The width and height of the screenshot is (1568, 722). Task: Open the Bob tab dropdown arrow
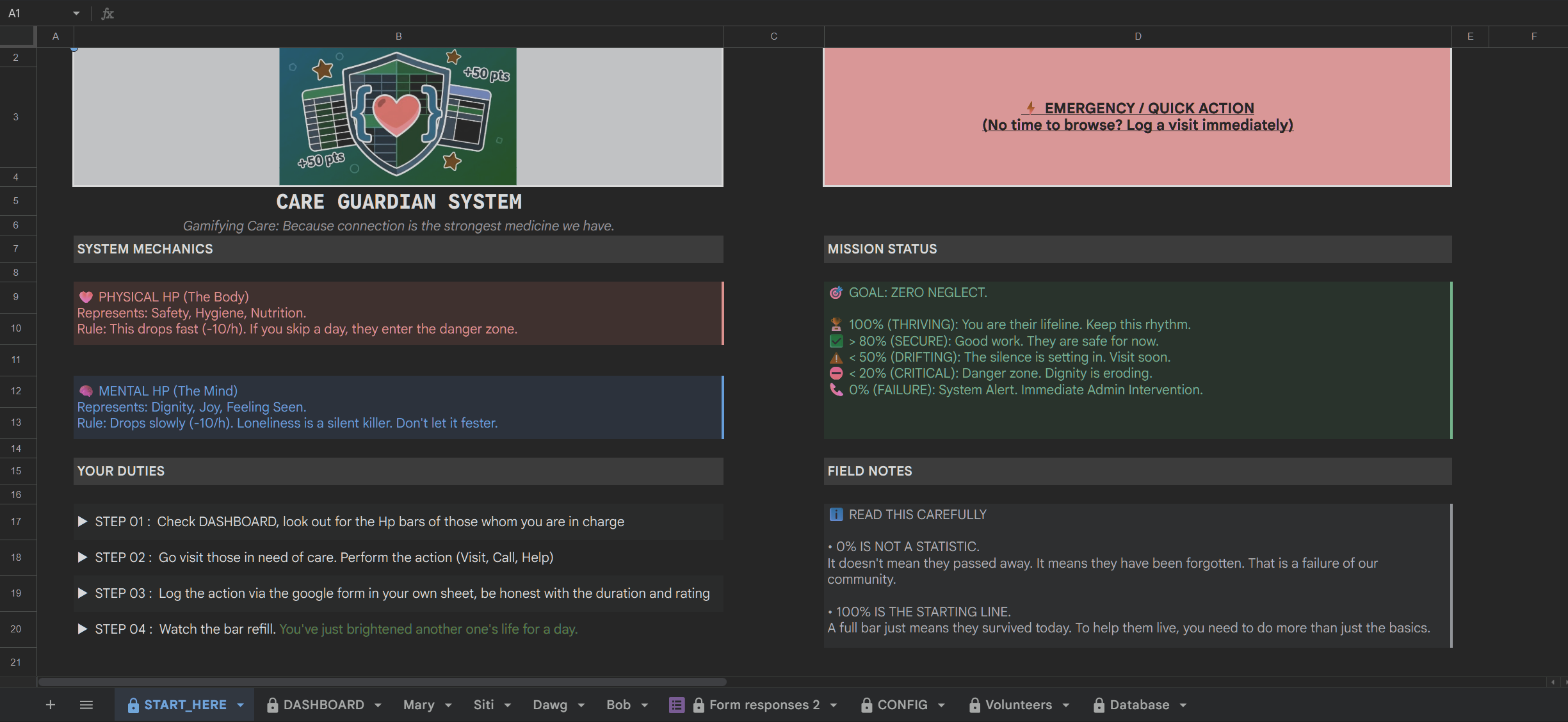click(x=645, y=705)
